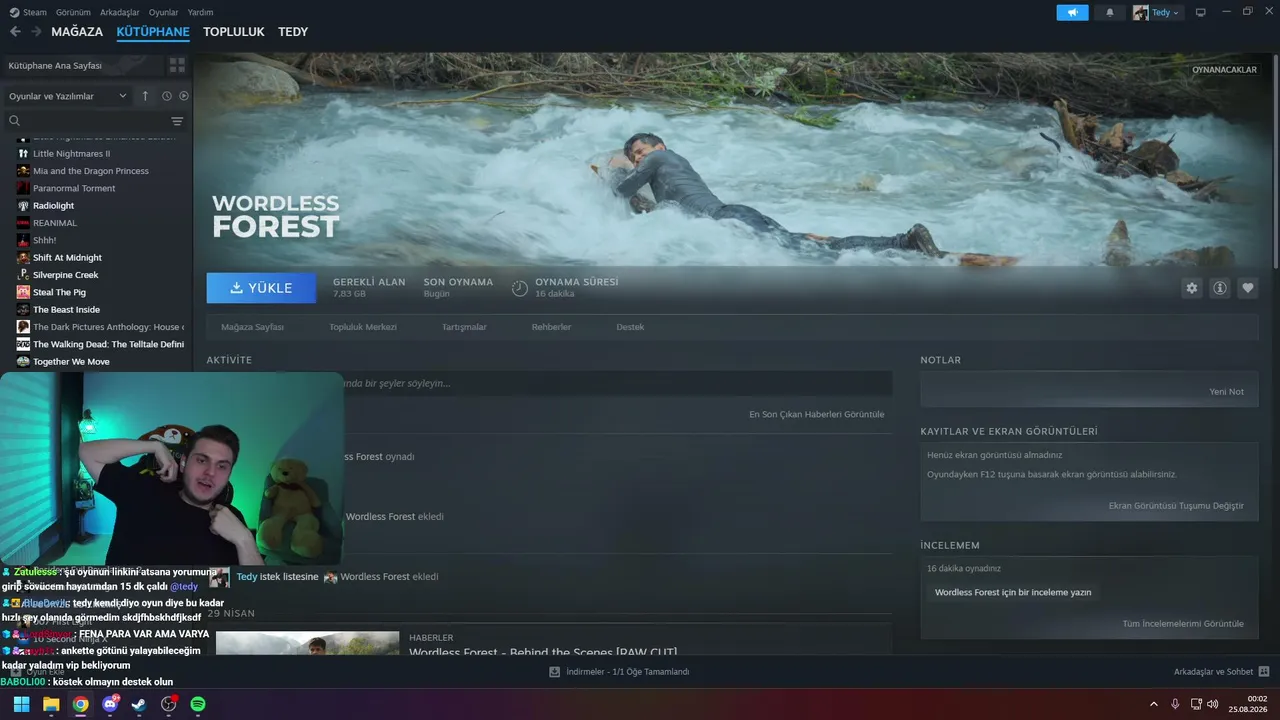Screen dimensions: 1280x720
Task: Click the tray microphone icon
Action: 1175,704
